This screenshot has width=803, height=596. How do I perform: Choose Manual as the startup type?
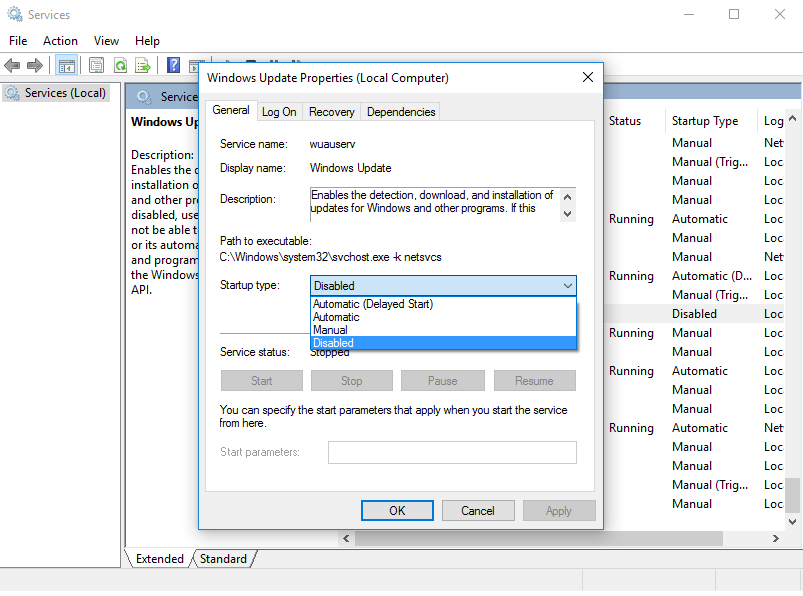coord(330,329)
